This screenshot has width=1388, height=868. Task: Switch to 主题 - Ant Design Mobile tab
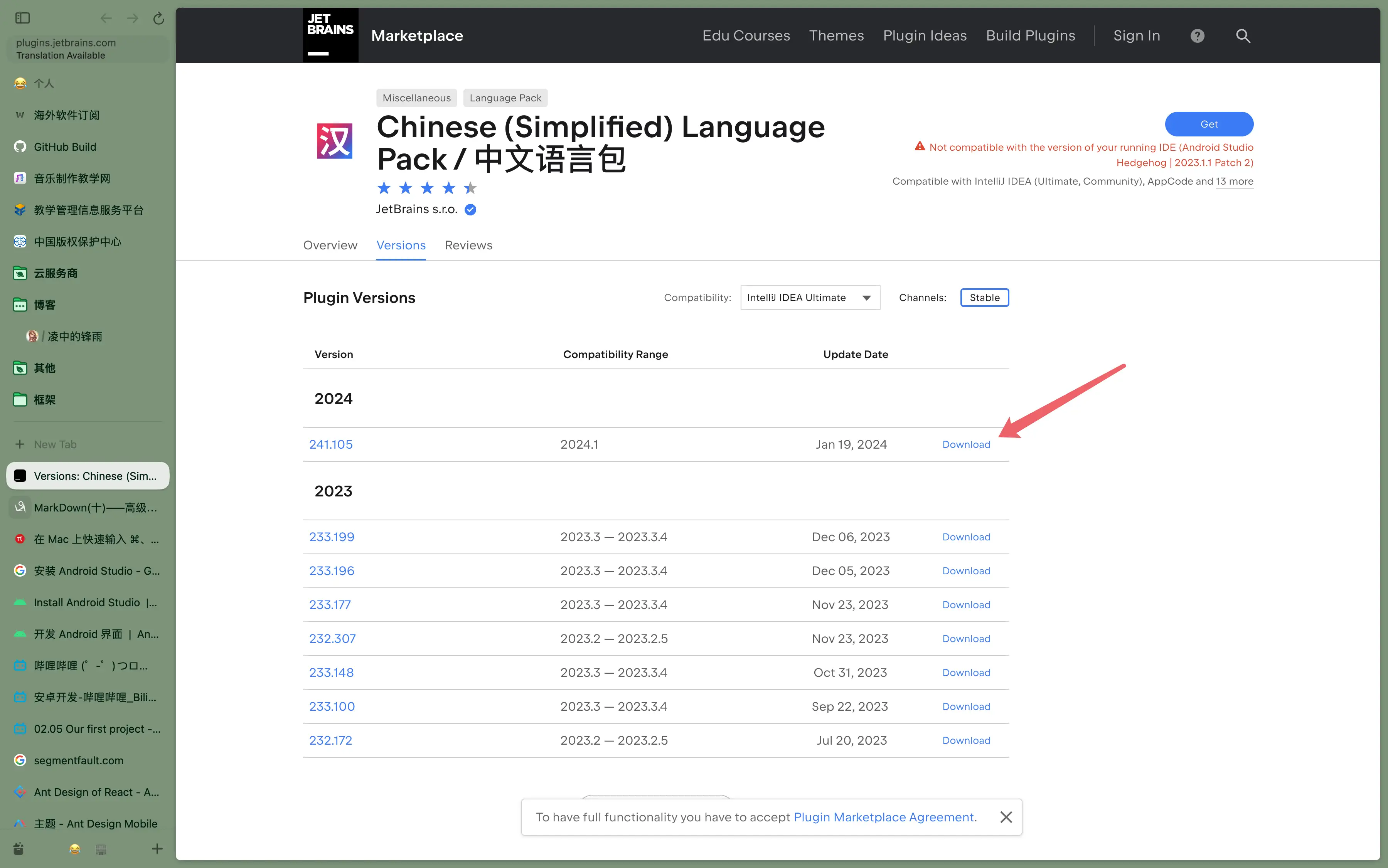pyautogui.click(x=87, y=823)
